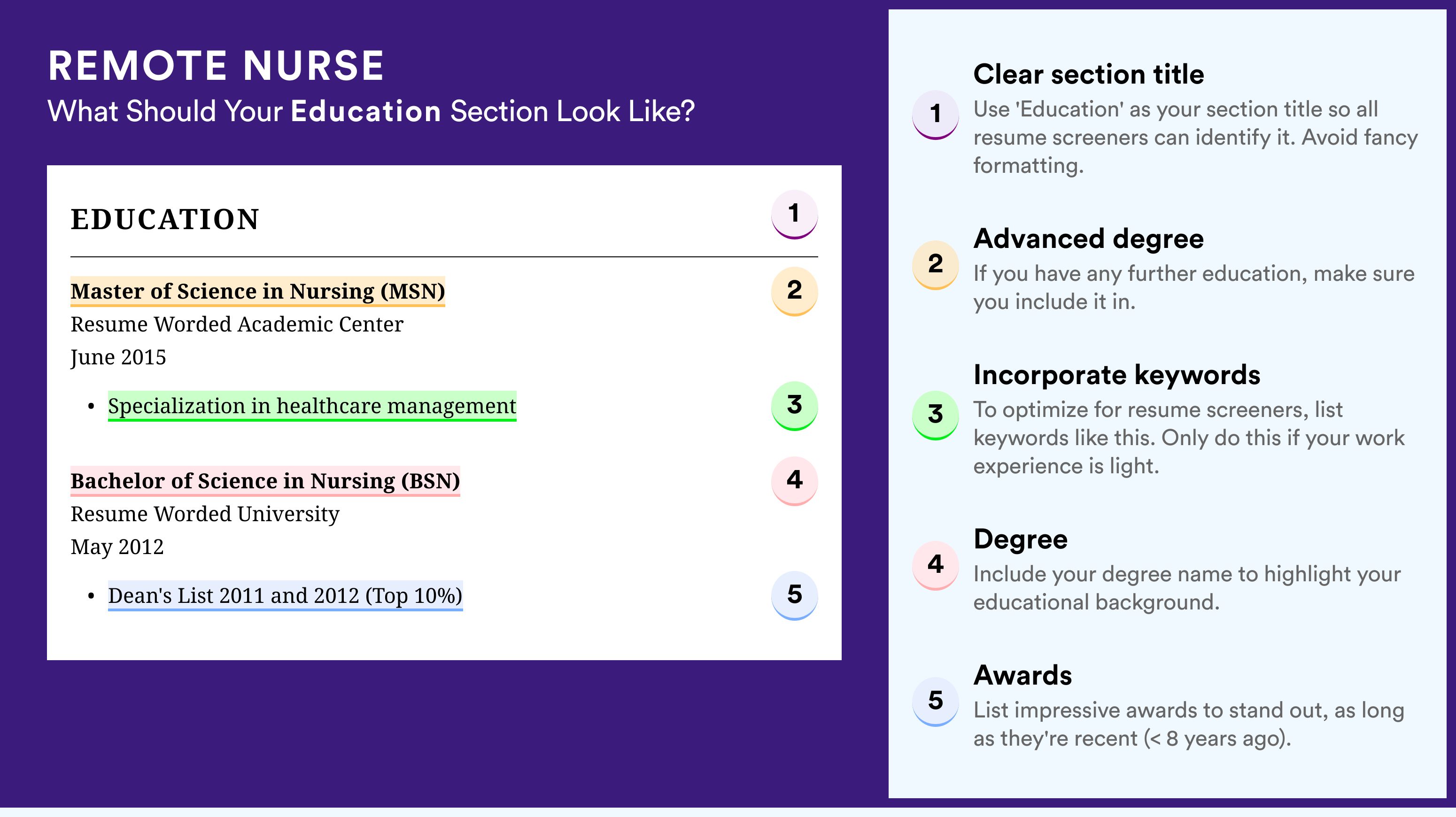This screenshot has width=1456, height=817.
Task: Click the Dean's List 2011 and 2012 line
Action: [286, 596]
